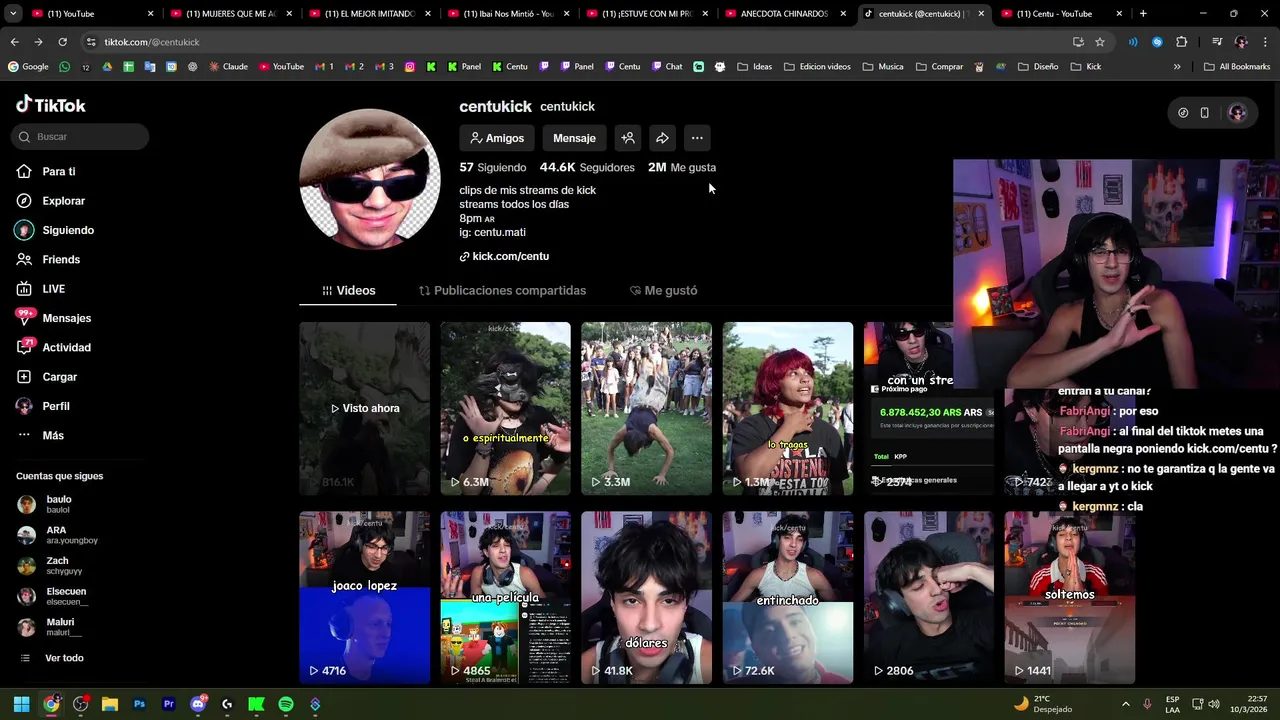Viewport: 1280px width, 720px height.
Task: Open the dólares video with 41.8K views
Action: point(646,598)
